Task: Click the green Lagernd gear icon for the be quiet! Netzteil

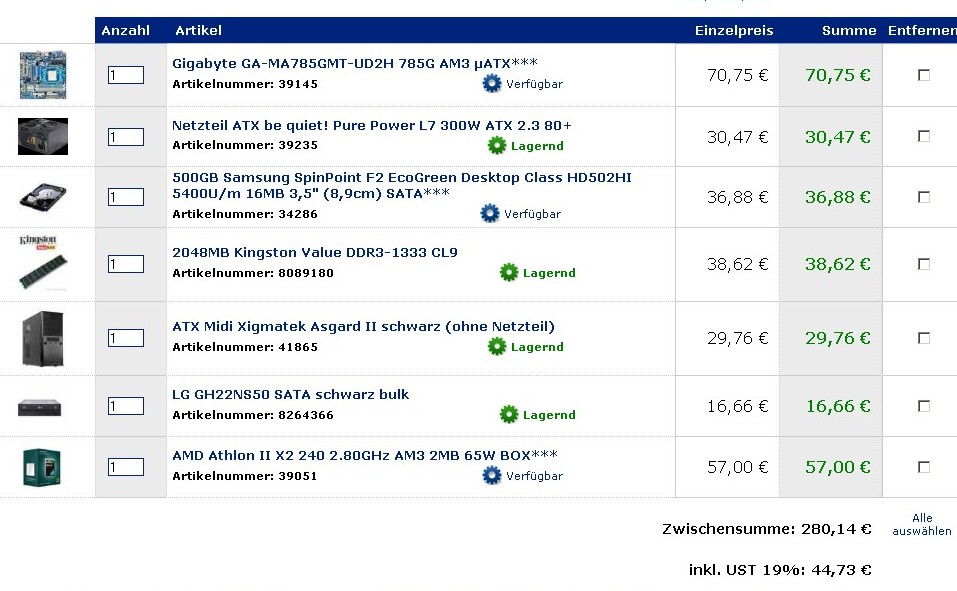Action: 497,145
